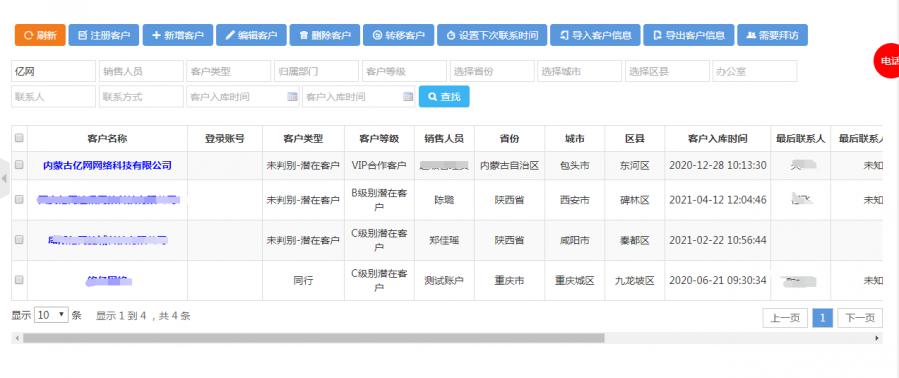Image resolution: width=899 pixels, height=378 pixels.
Task: Sort by 客户名称 column header
Action: (107, 138)
